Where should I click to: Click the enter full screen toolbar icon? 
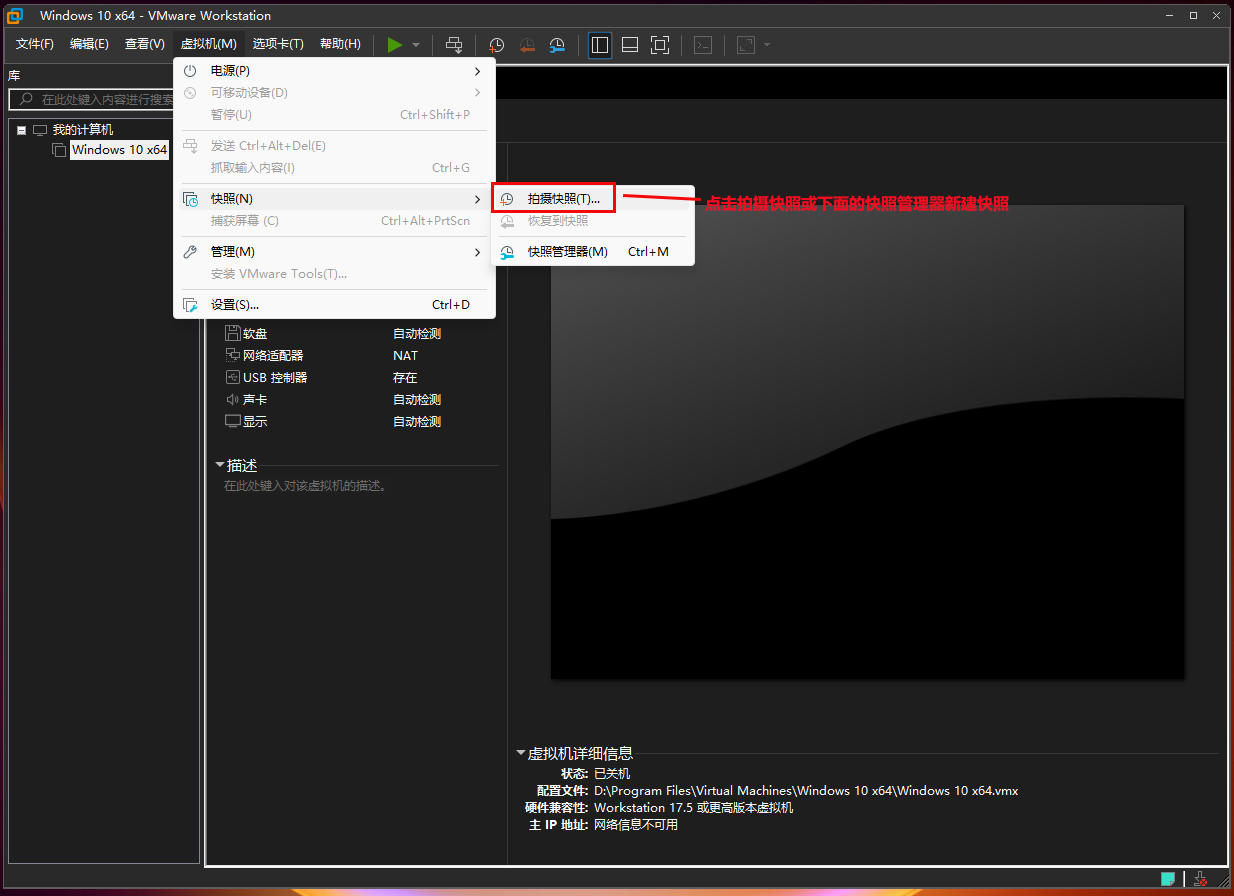tap(660, 44)
